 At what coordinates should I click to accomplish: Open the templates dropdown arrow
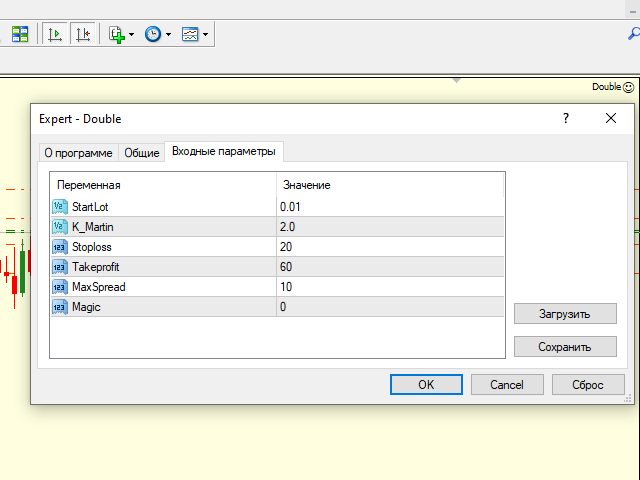tap(205, 35)
